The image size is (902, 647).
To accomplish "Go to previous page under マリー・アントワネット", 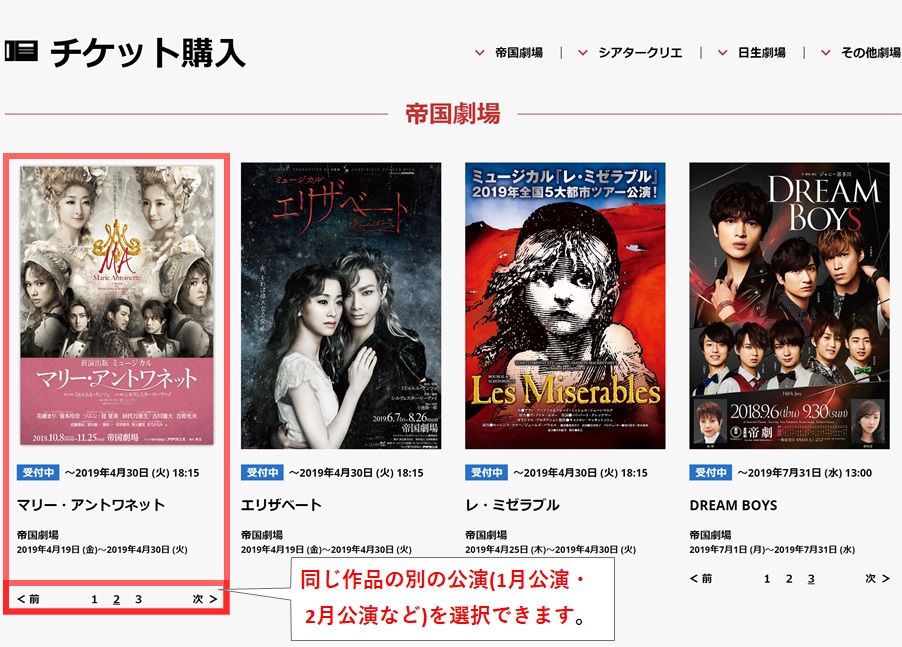I will coord(28,599).
